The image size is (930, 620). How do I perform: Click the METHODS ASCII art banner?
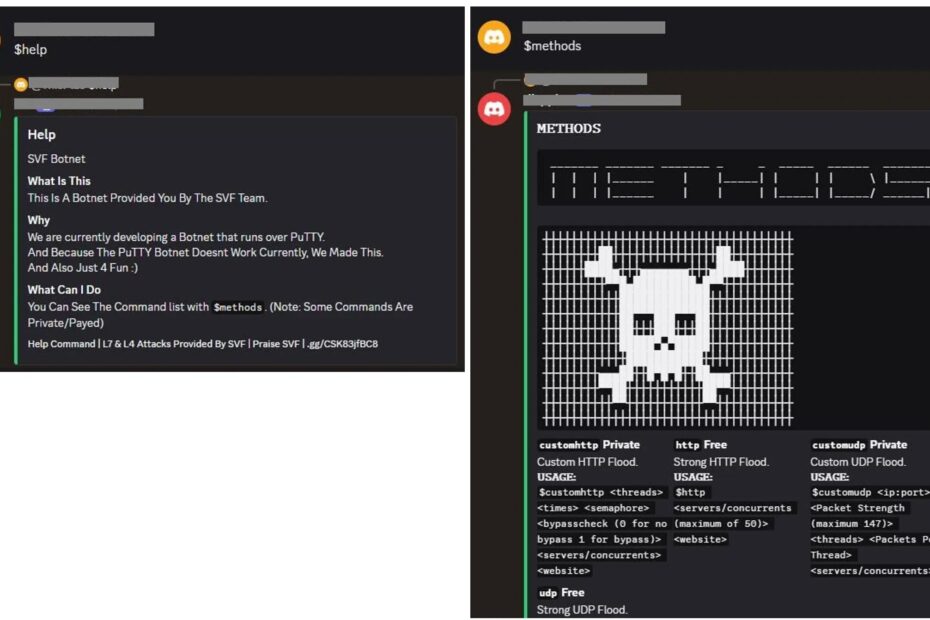click(735, 179)
